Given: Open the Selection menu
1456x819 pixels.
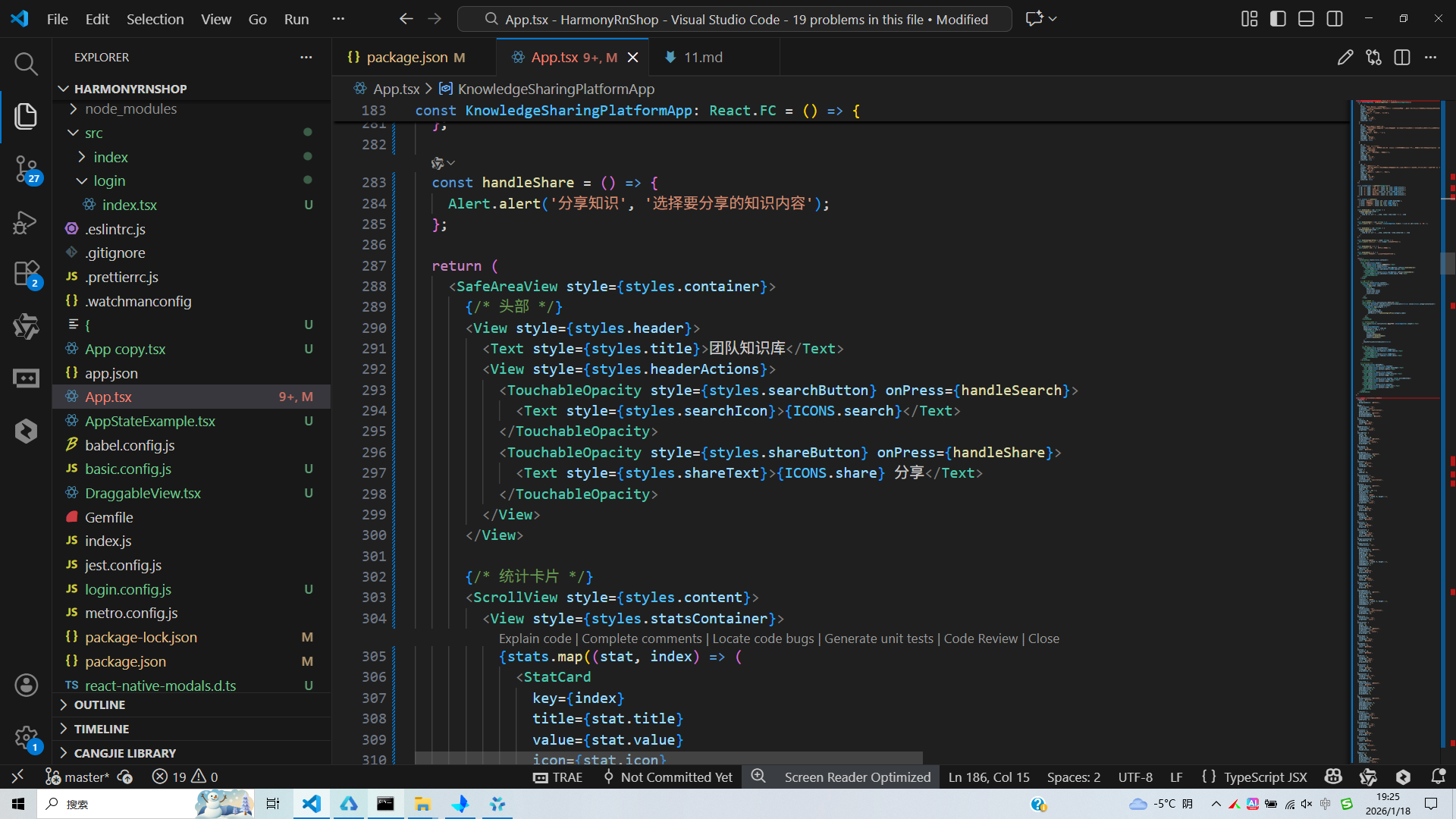Looking at the screenshot, I should (155, 19).
